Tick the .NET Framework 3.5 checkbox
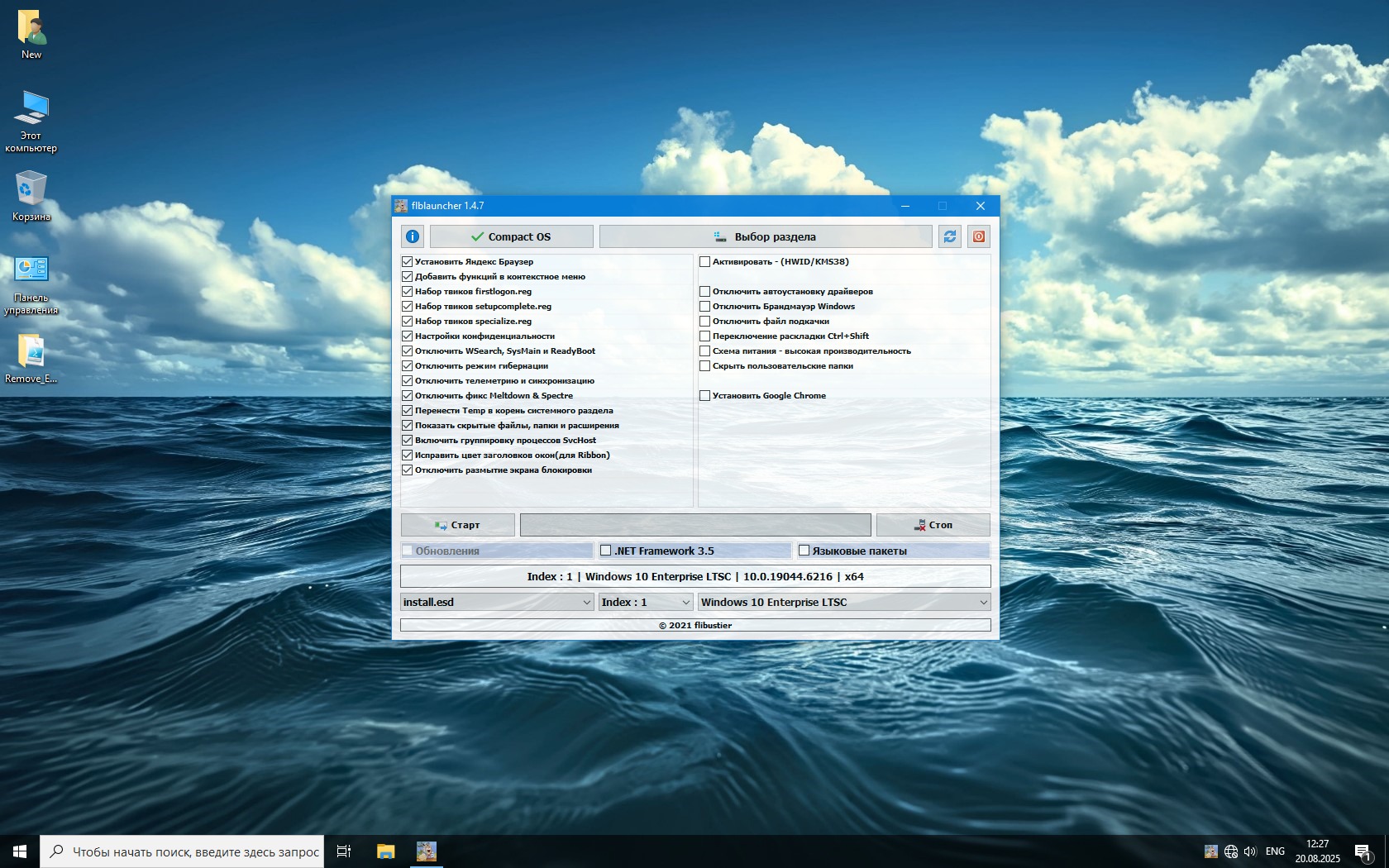Screen dimensions: 1389x868 pos(606,551)
